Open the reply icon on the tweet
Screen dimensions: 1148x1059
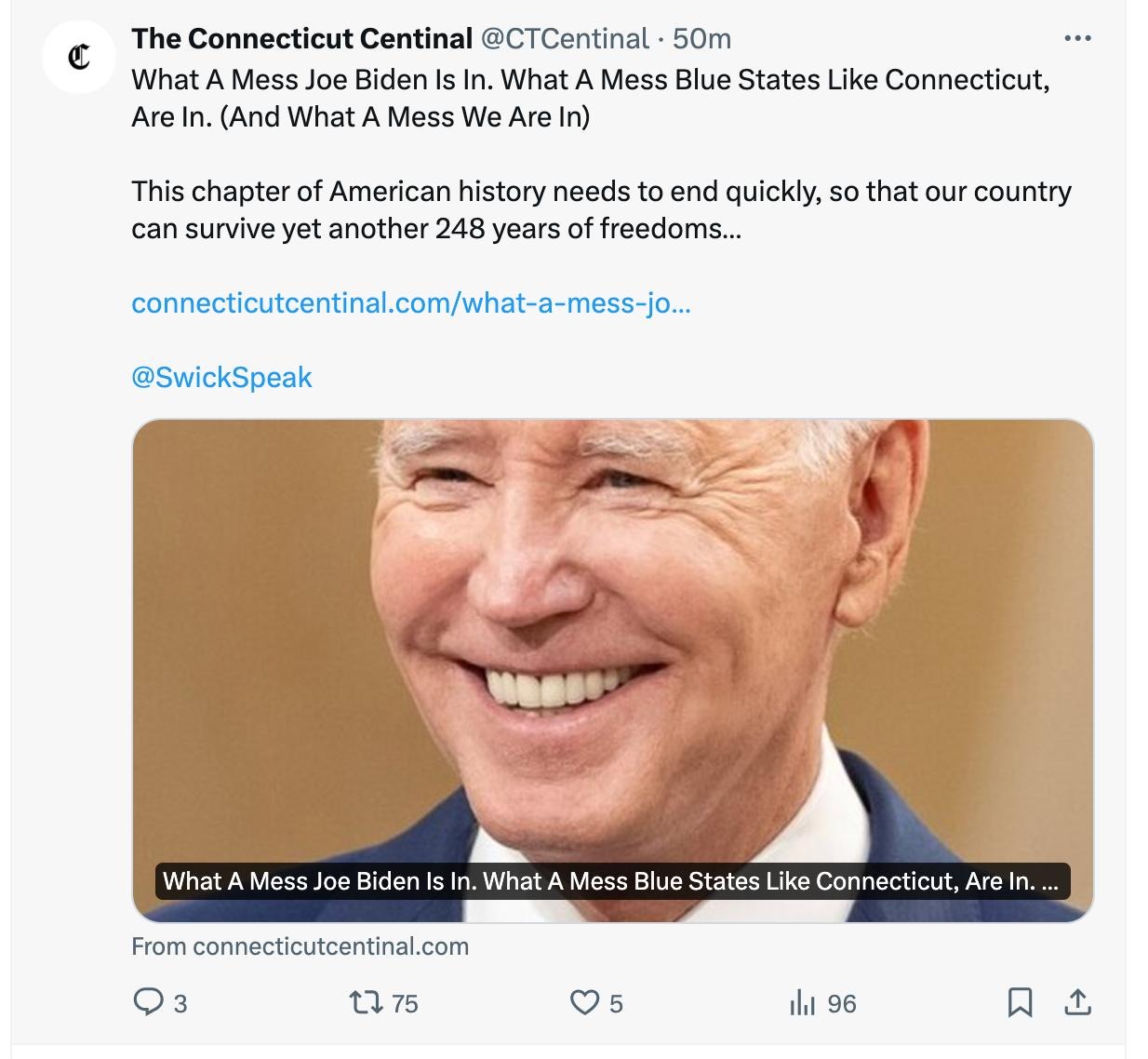(148, 1002)
